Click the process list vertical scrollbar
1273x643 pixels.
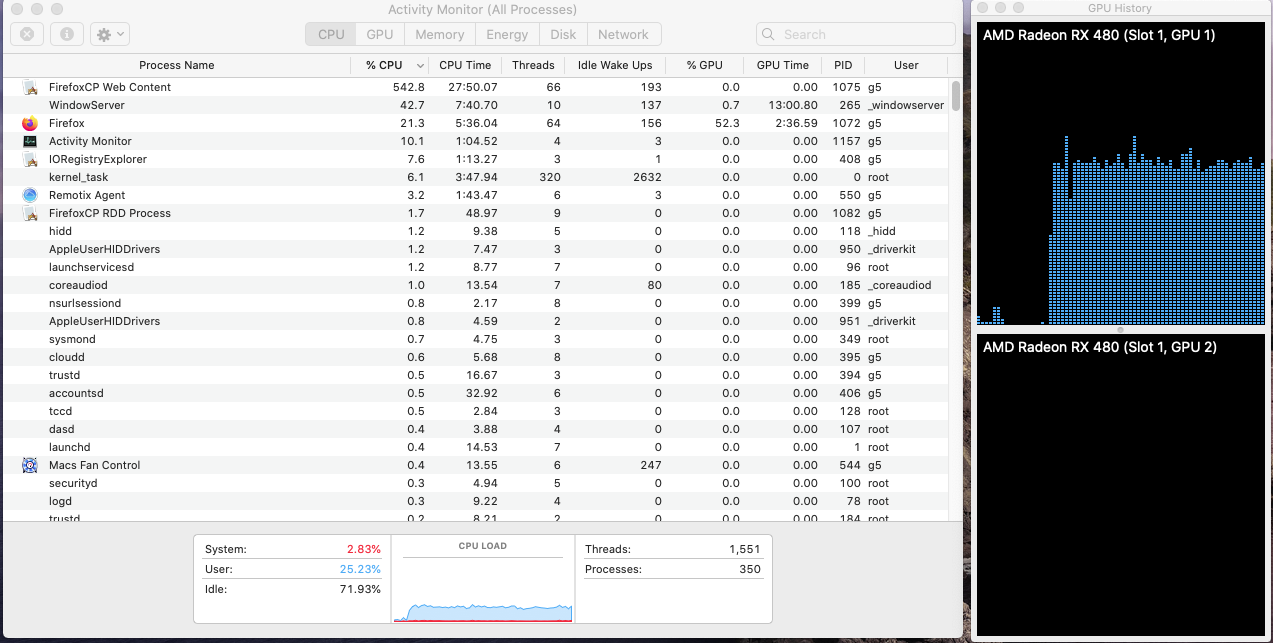[956, 95]
